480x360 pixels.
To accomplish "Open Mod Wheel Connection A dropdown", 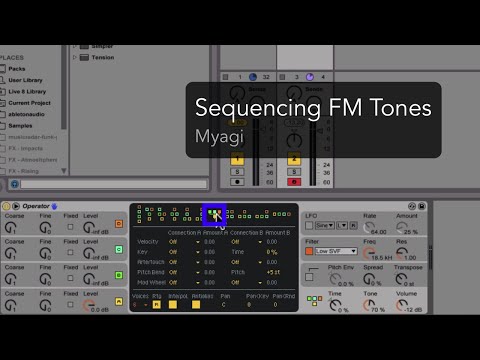I will tap(184, 283).
